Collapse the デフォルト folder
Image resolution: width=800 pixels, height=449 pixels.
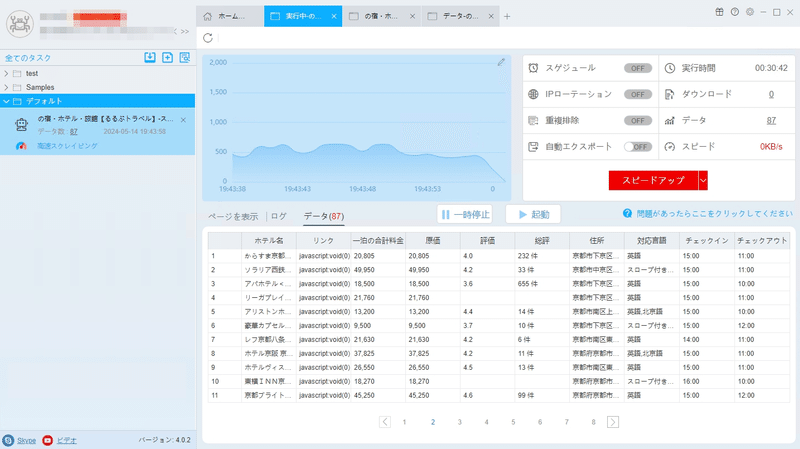point(6,101)
